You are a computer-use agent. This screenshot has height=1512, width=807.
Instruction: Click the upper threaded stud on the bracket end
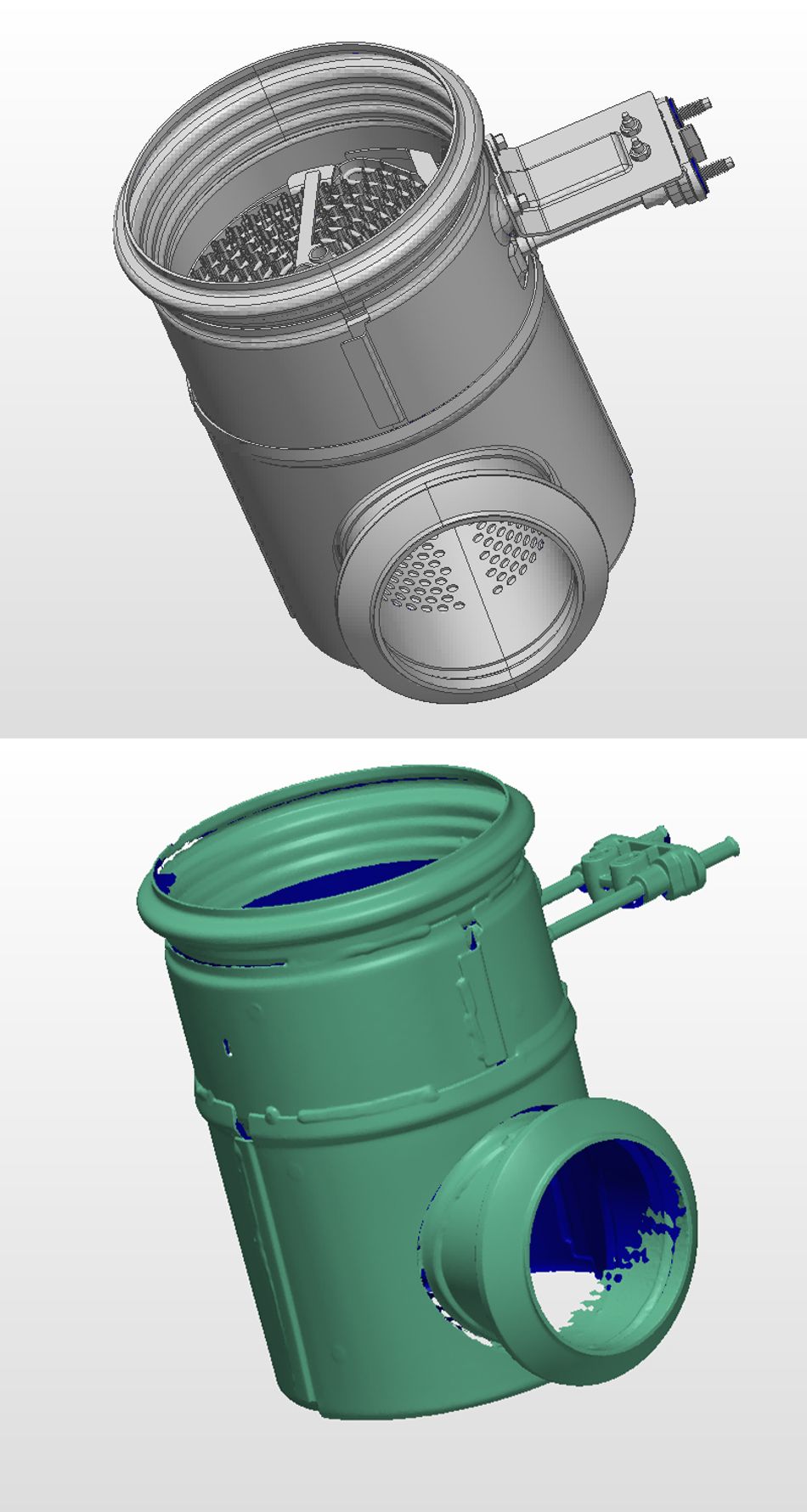coord(697,108)
